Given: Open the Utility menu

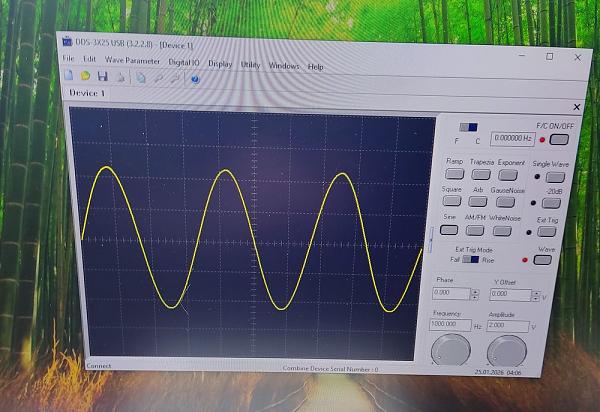Looking at the screenshot, I should click(x=250, y=65).
